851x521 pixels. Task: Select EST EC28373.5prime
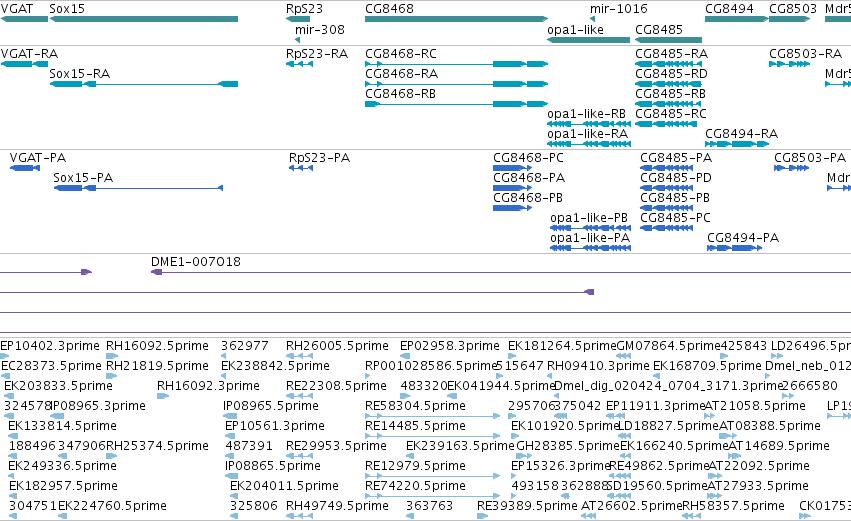click(51, 366)
